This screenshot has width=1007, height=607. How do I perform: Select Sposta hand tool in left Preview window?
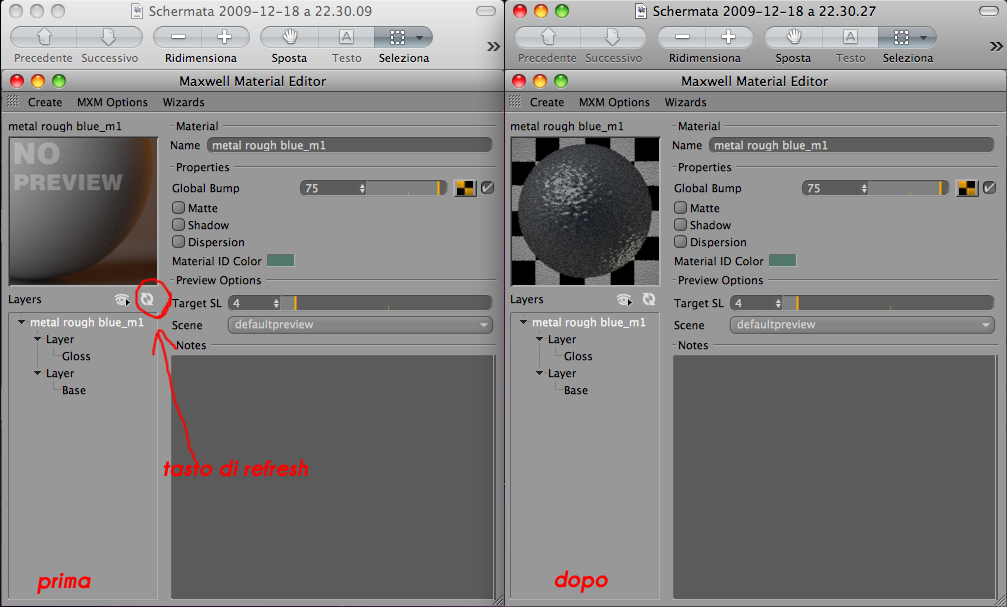tap(290, 37)
